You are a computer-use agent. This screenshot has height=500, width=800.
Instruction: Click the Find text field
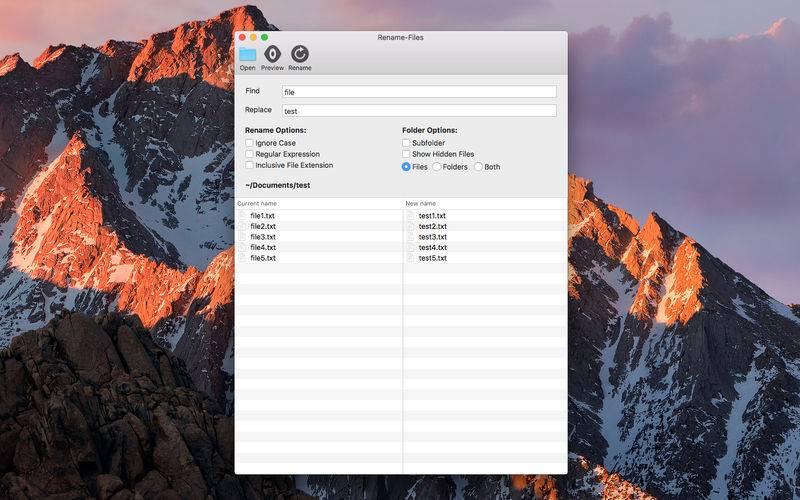[x=419, y=92]
